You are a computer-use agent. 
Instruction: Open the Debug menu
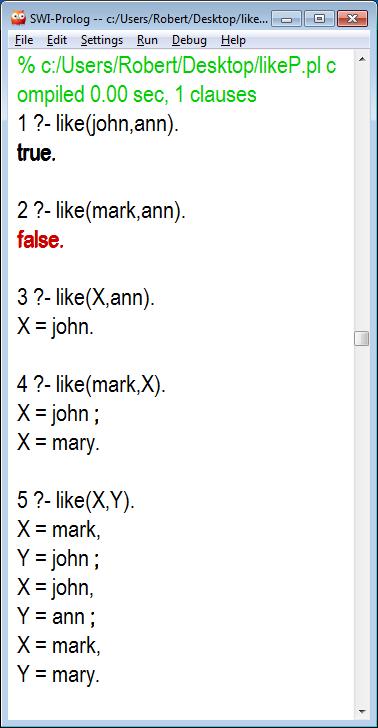point(189,40)
